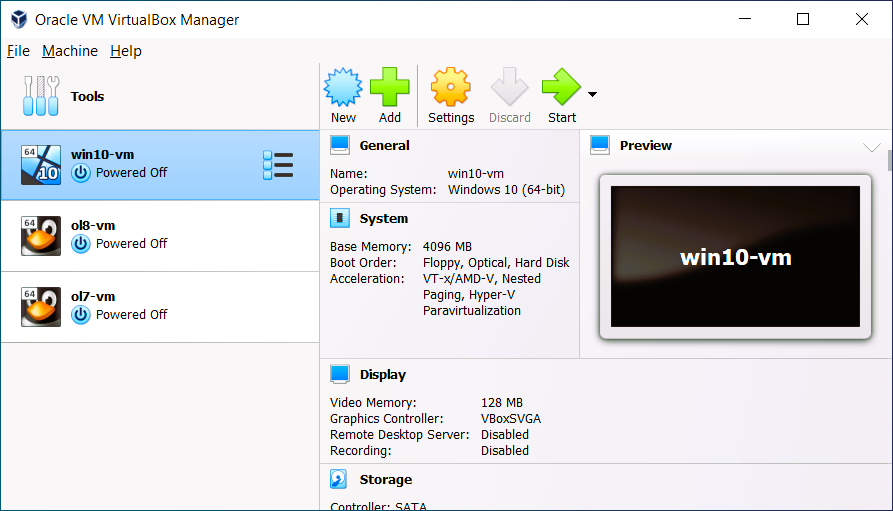This screenshot has height=511, width=893.
Task: Click the Tools screwdriver and wrench icon
Action: click(x=41, y=96)
